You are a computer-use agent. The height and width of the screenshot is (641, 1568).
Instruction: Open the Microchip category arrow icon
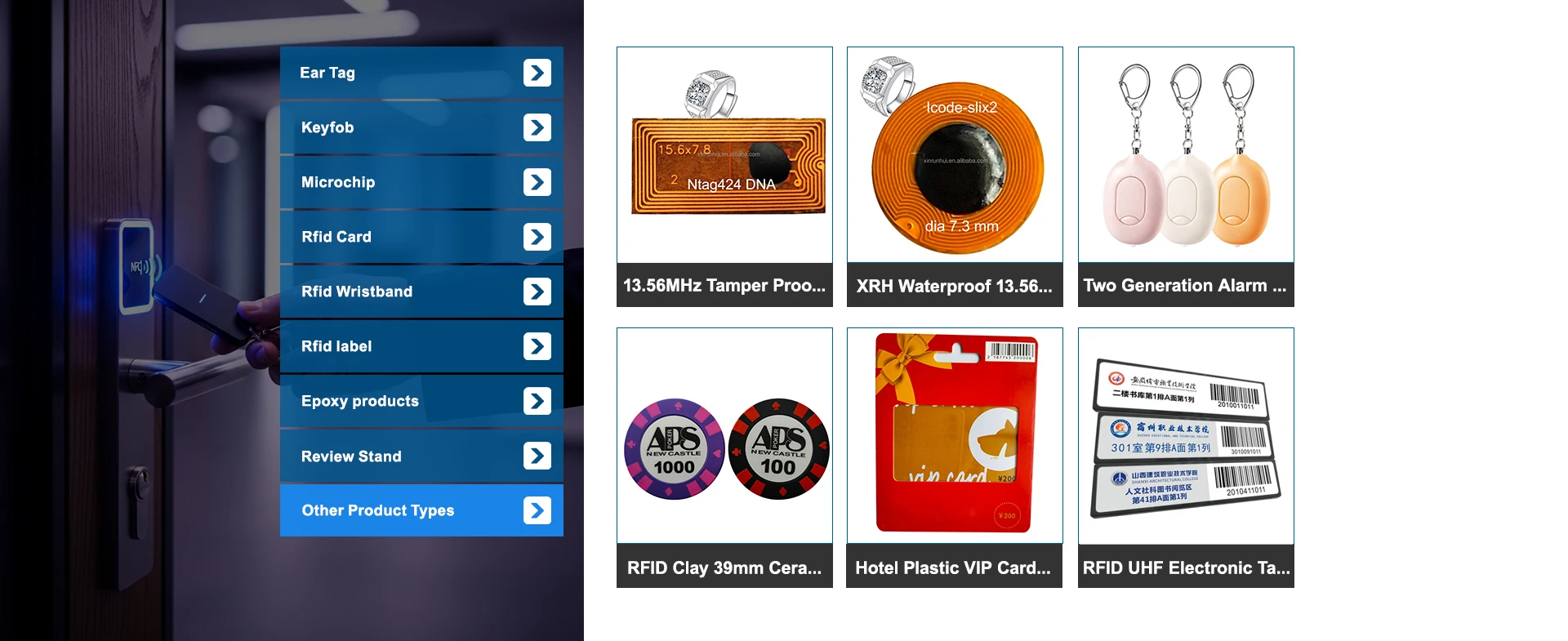(537, 182)
